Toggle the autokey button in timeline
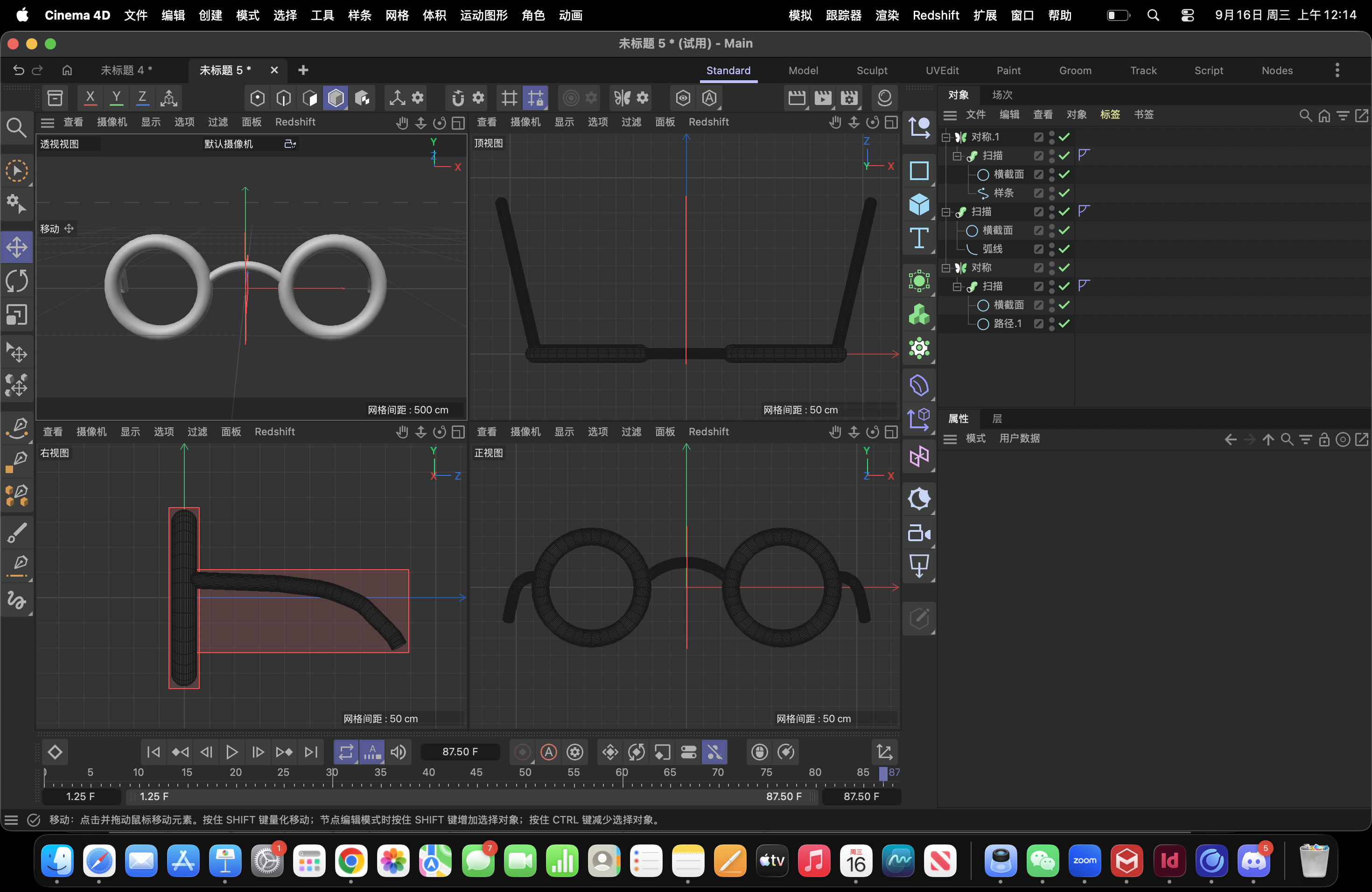The image size is (1372, 892). click(549, 752)
